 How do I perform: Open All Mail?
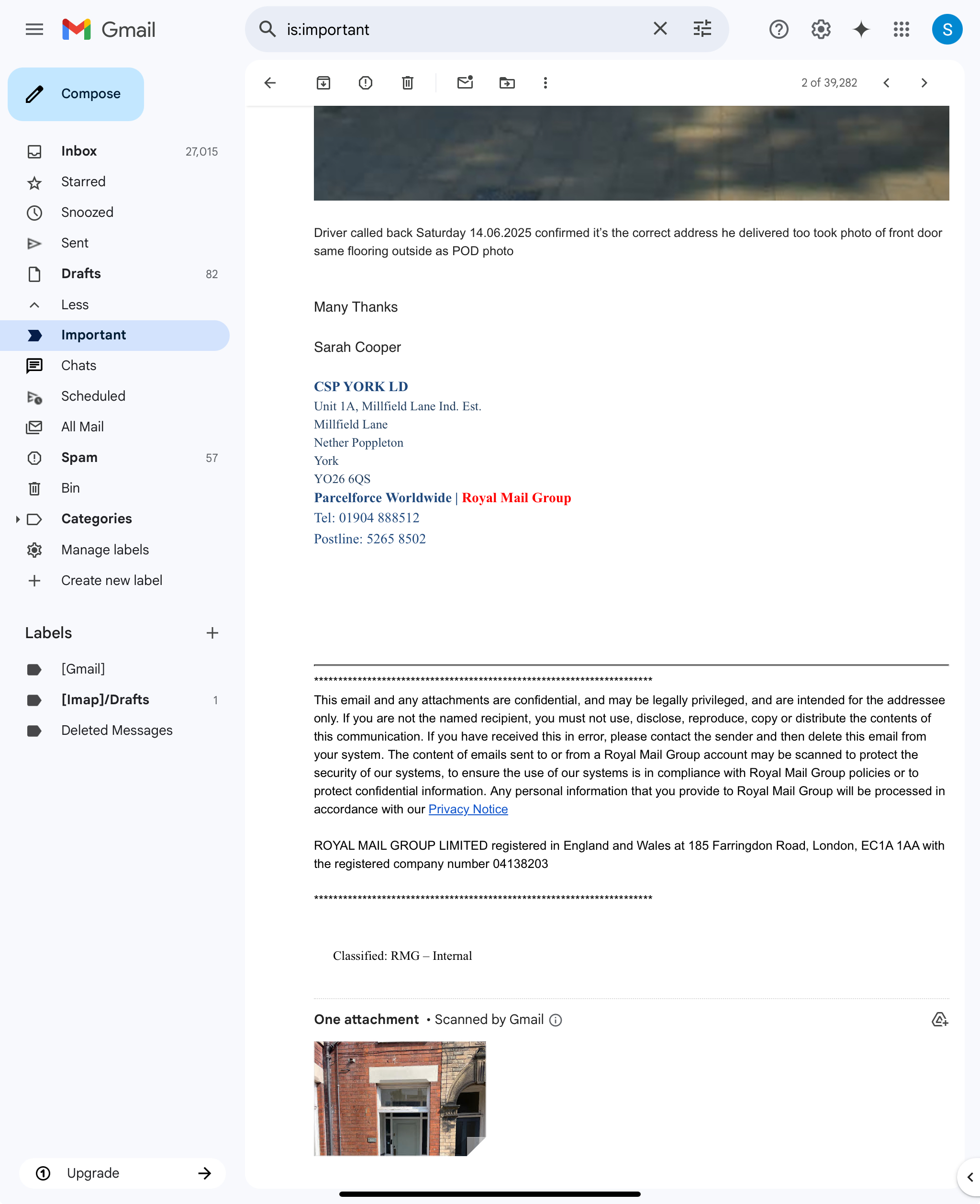114,427
